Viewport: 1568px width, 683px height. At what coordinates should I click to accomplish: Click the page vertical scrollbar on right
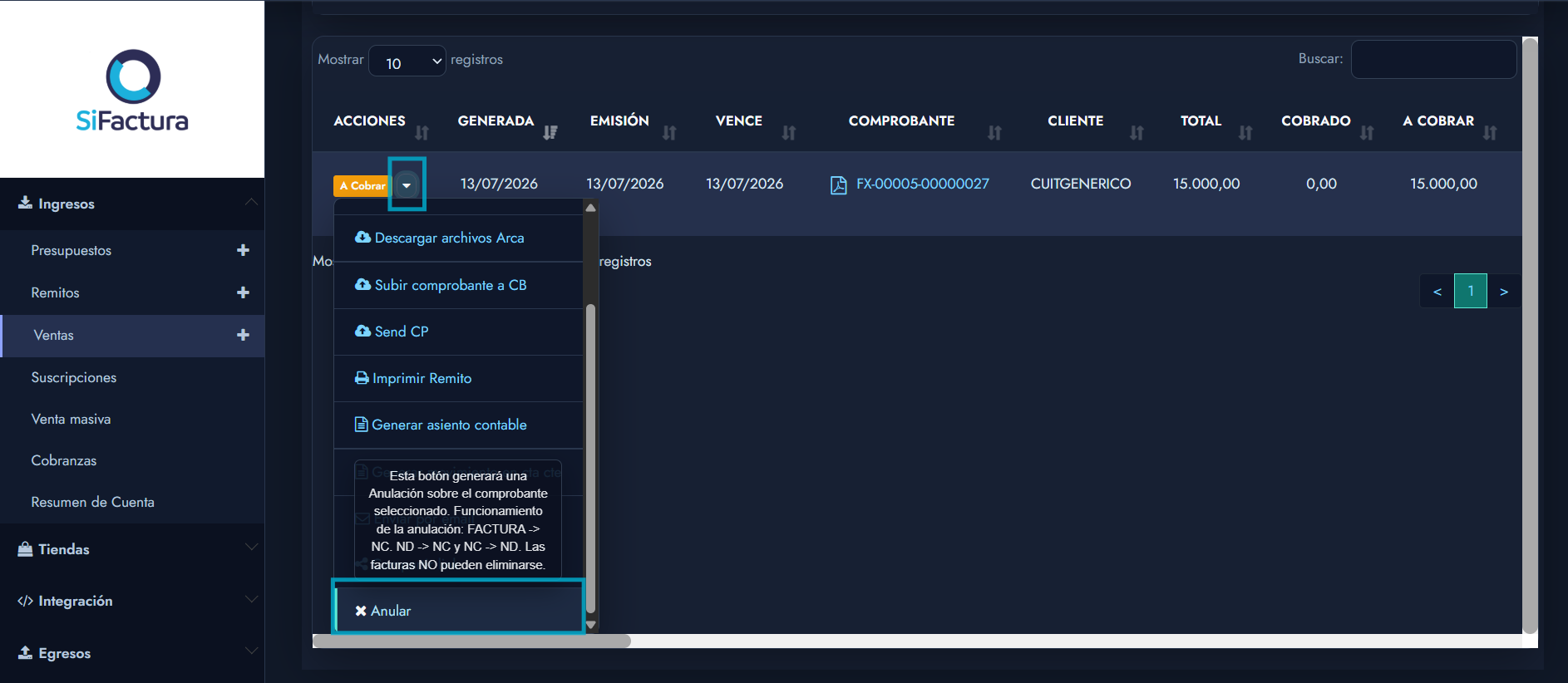click(1530, 336)
